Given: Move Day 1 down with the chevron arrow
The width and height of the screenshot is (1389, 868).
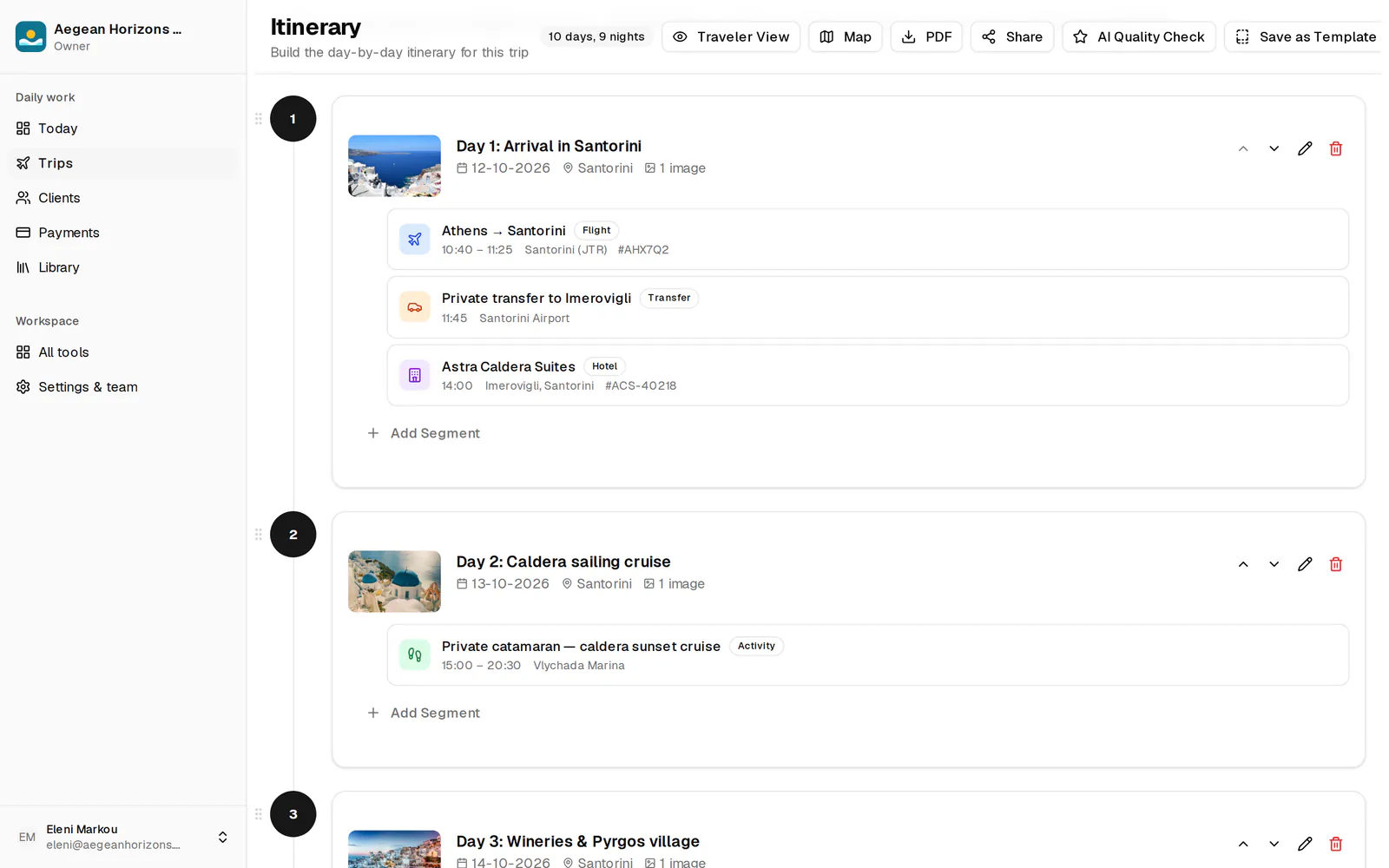Looking at the screenshot, I should [1274, 148].
